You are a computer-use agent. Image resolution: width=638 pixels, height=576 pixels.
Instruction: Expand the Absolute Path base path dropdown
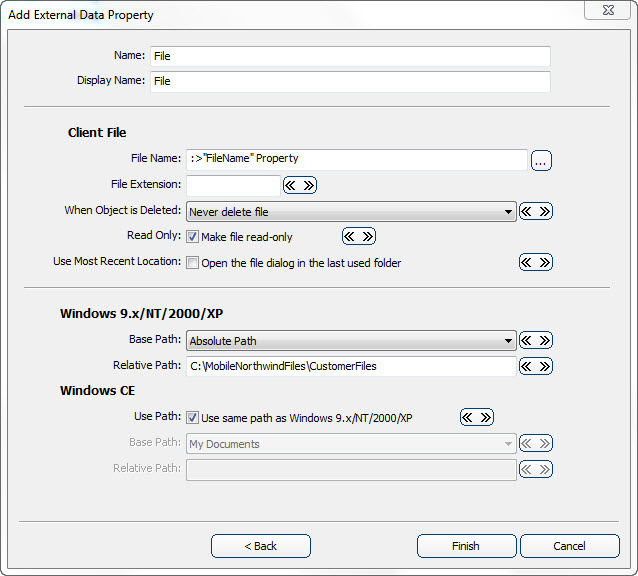pyautogui.click(x=351, y=340)
